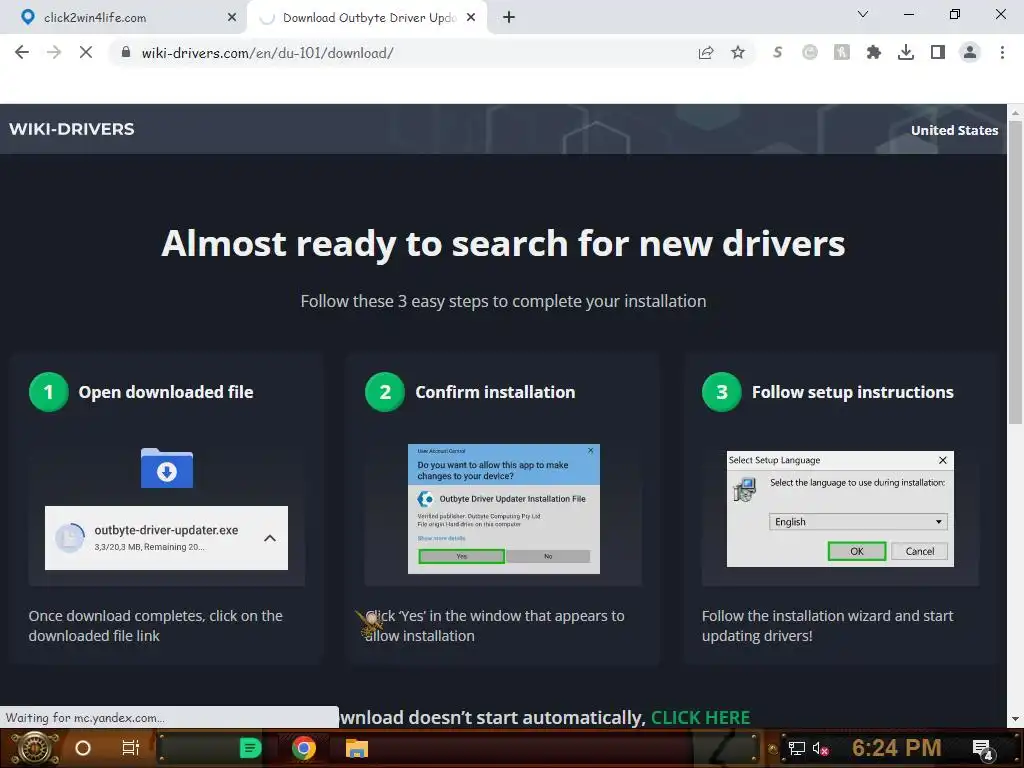Click the WIKI-DRIVERS logo

point(72,129)
